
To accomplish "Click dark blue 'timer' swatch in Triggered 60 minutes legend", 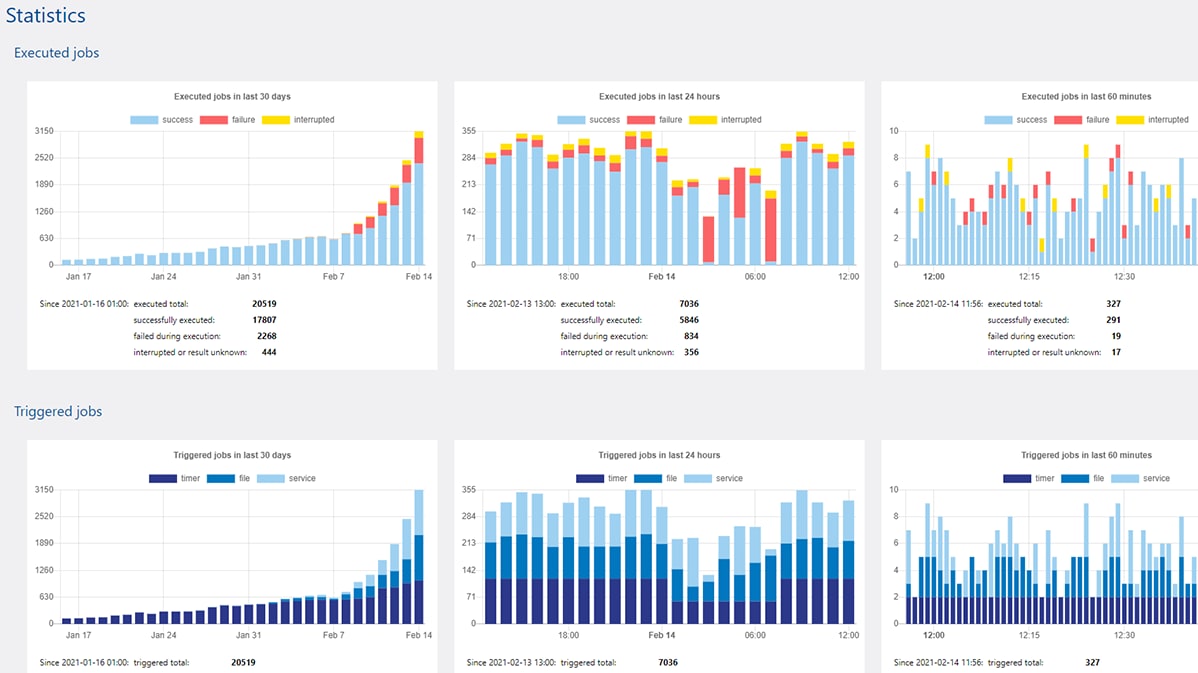I will (1017, 479).
